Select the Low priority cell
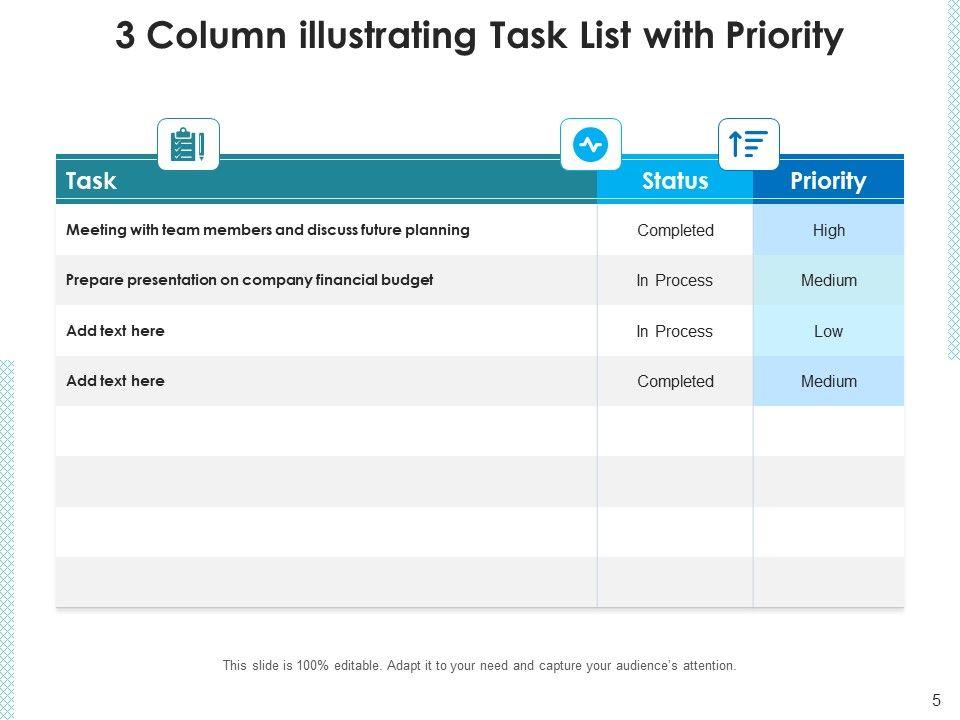The image size is (960, 720). point(828,331)
